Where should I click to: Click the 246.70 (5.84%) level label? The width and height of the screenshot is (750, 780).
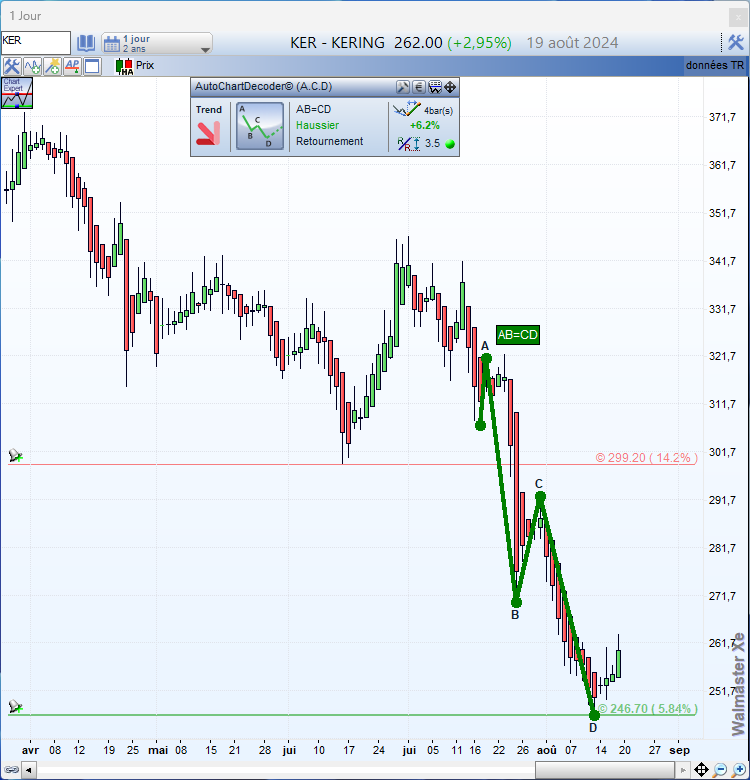648,708
